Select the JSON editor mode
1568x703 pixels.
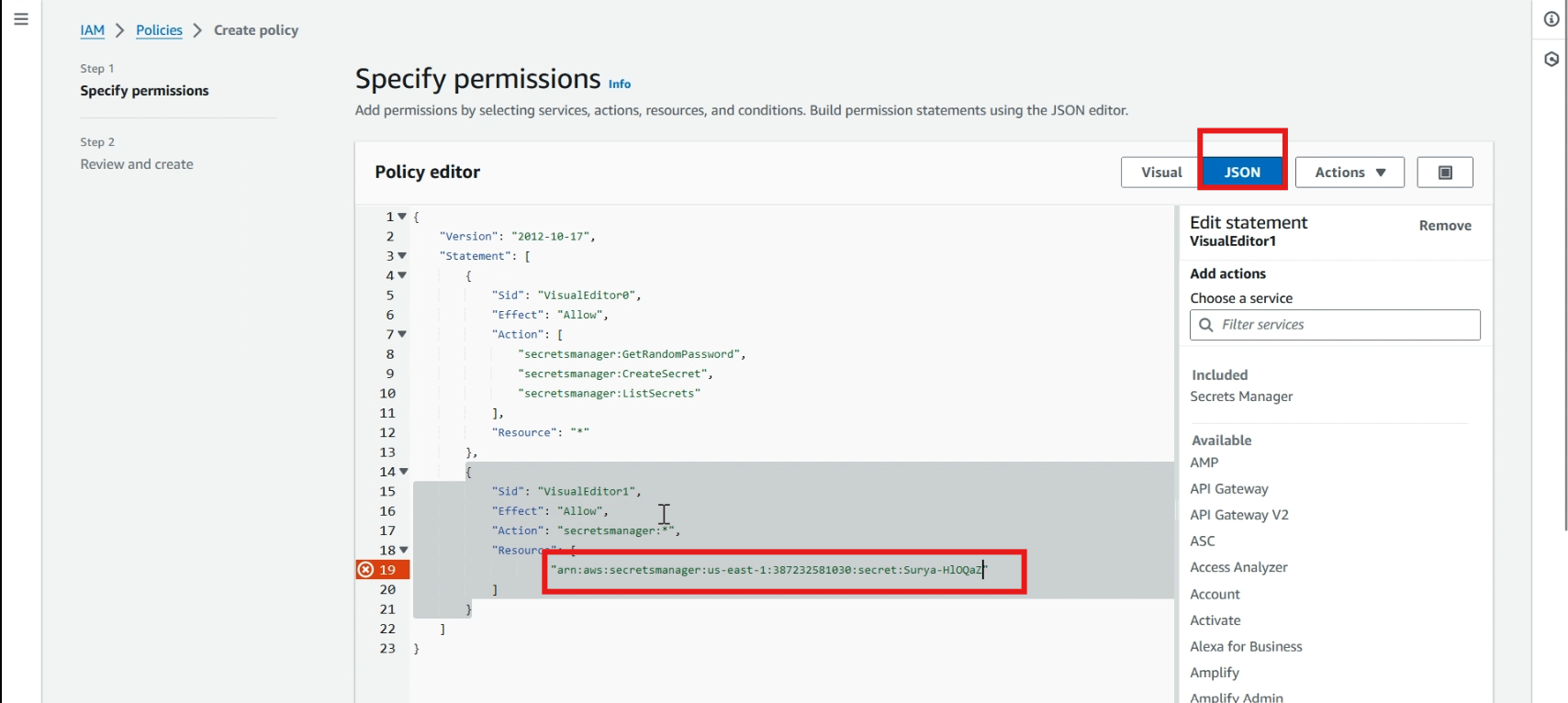(x=1241, y=173)
